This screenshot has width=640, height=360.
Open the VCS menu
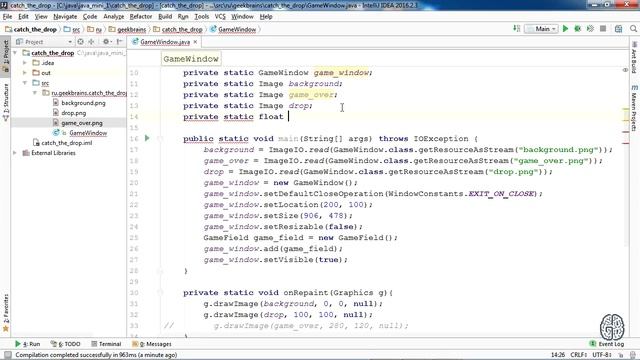[220, 16]
